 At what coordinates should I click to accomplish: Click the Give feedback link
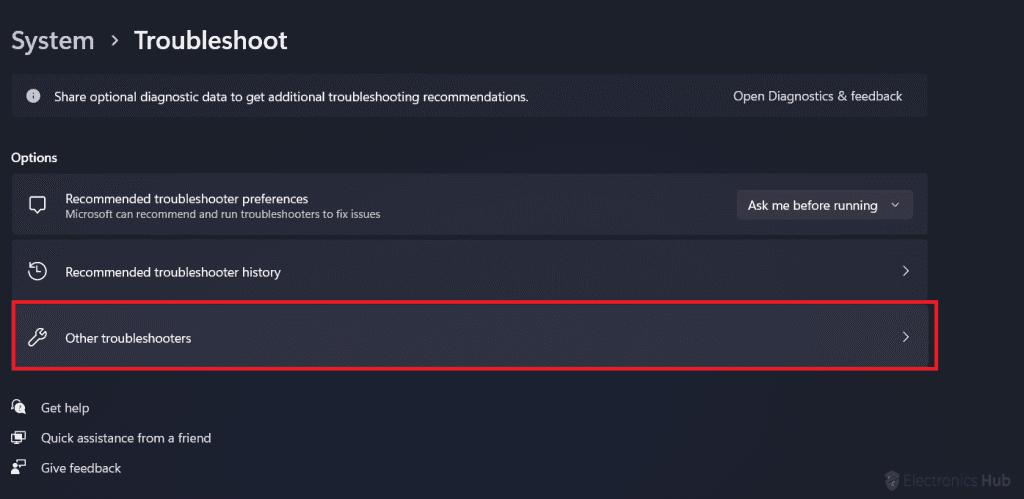pyautogui.click(x=81, y=468)
